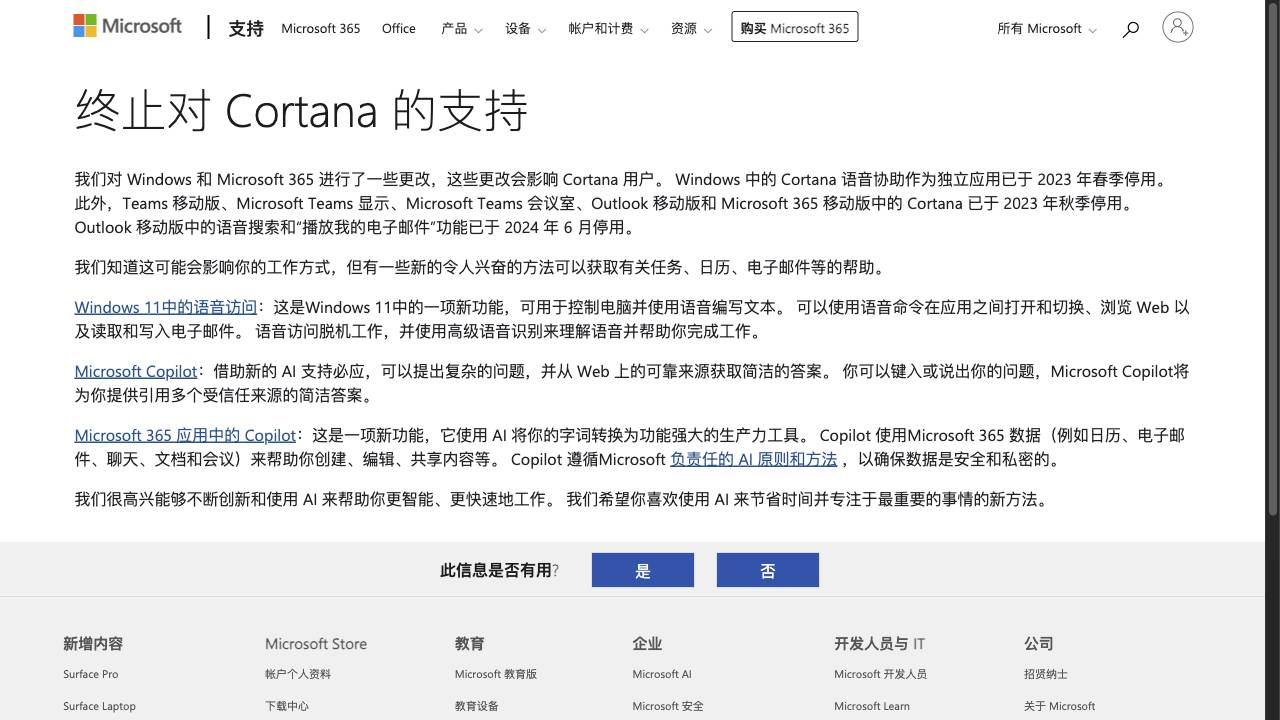Go to Office in the navigation bar

point(399,29)
